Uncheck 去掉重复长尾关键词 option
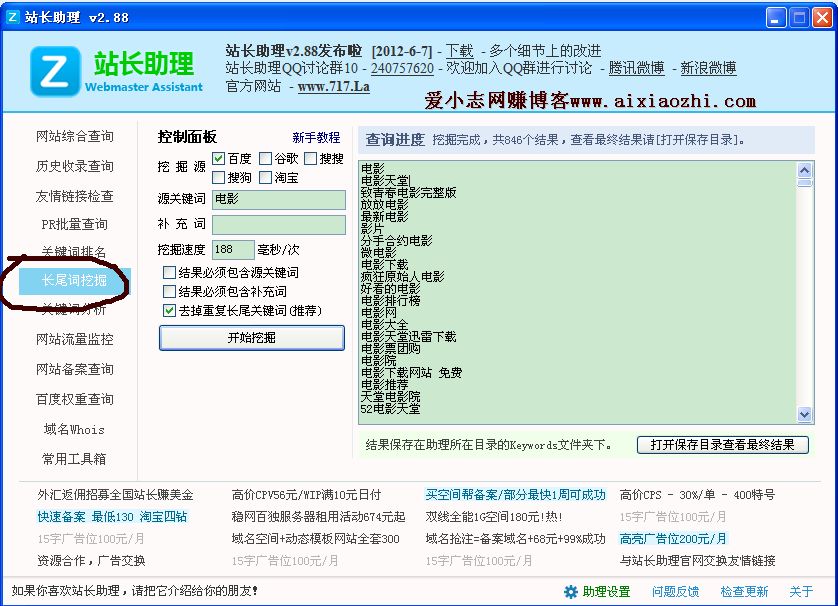This screenshot has width=838, height=606. click(169, 310)
